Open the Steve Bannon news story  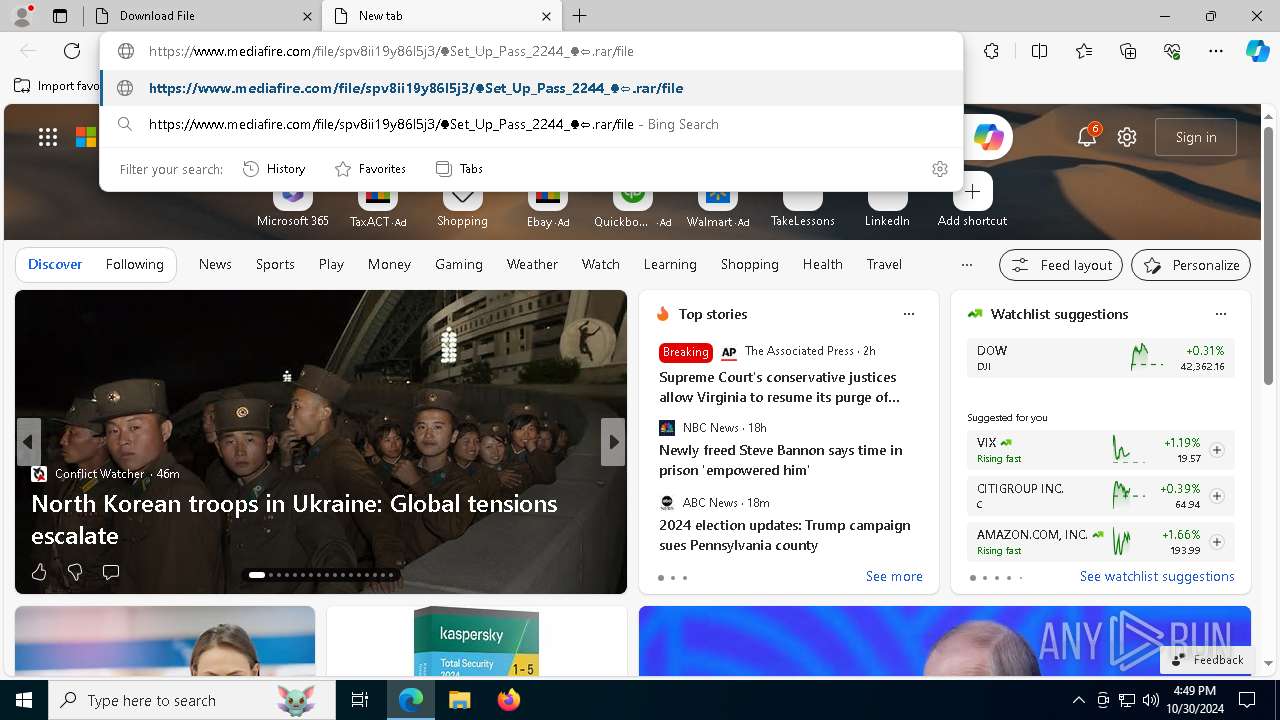coord(780,460)
